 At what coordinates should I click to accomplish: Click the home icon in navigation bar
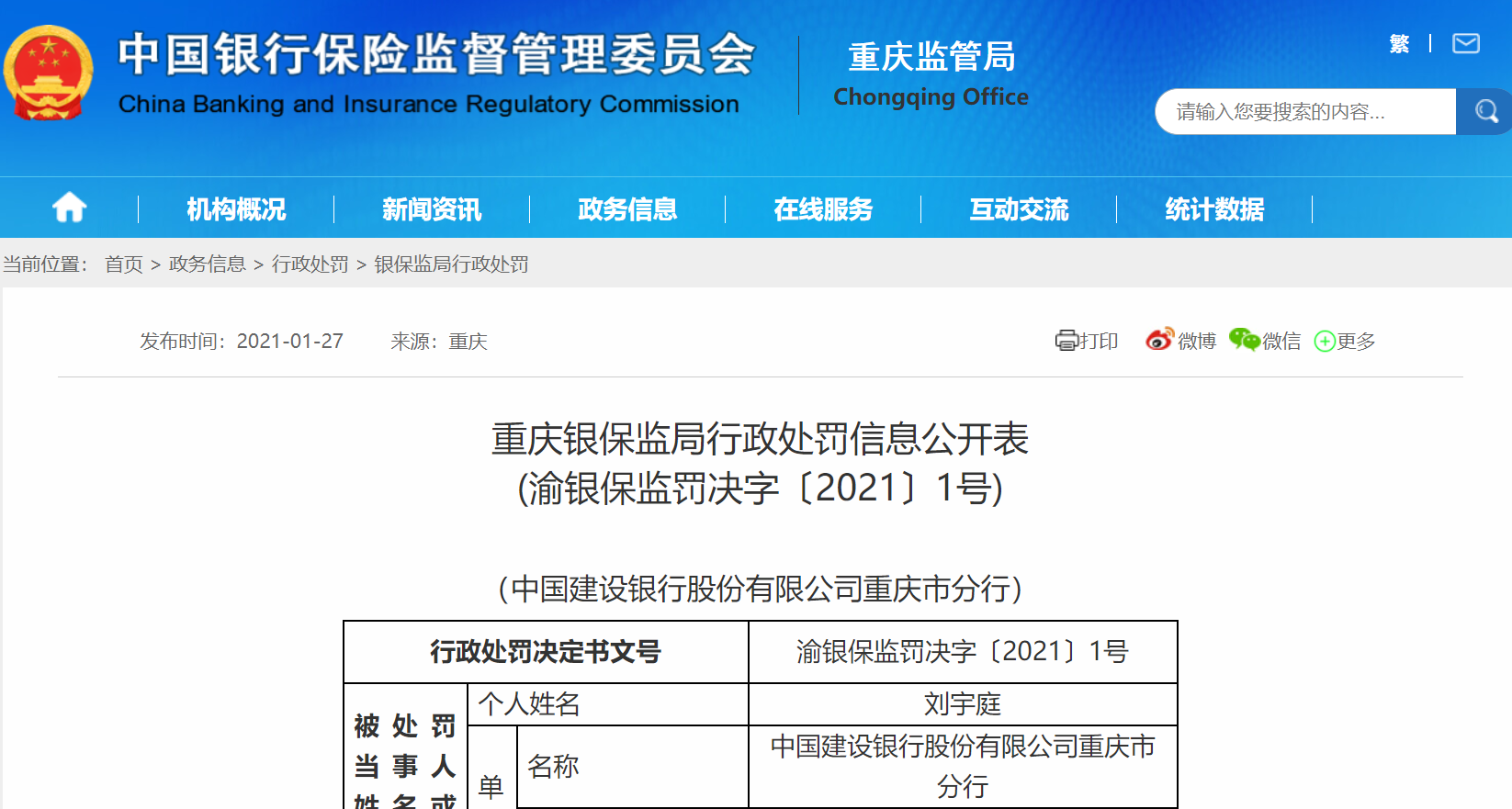69,208
